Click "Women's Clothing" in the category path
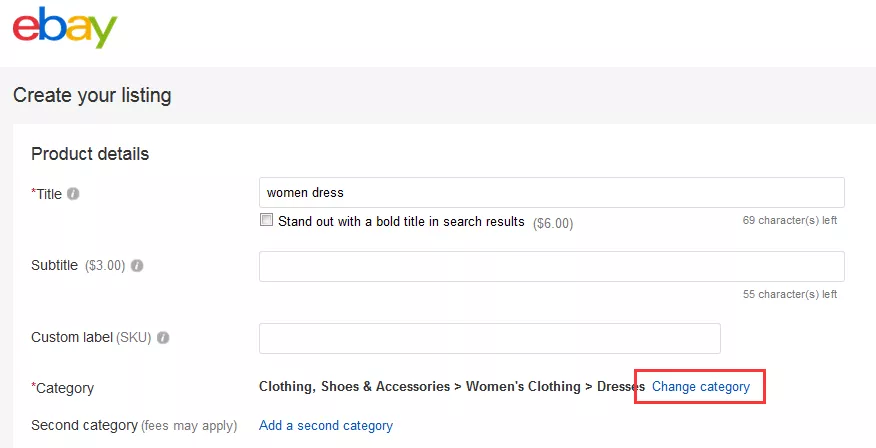The image size is (876, 448). tap(523, 387)
